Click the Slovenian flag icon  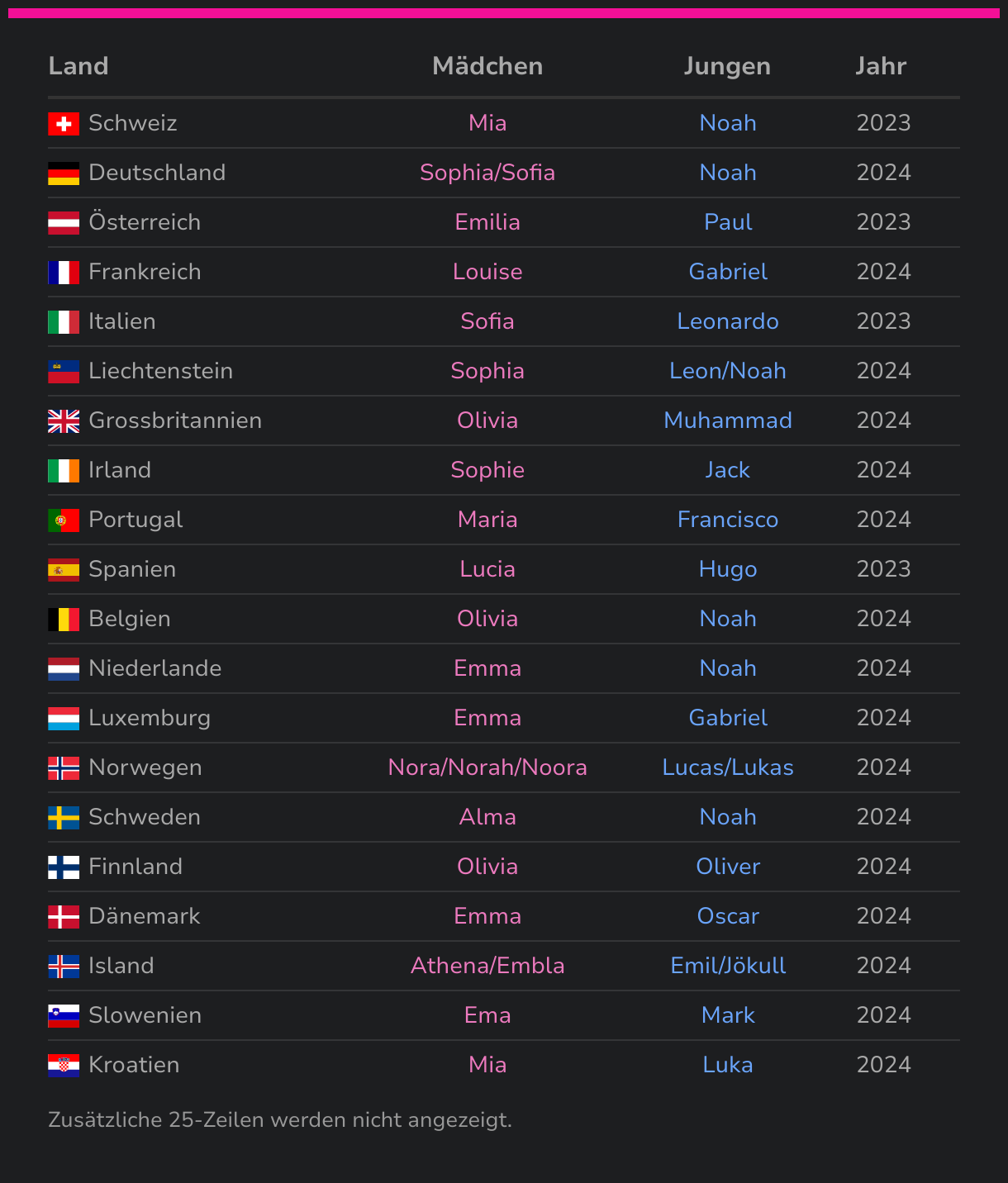(x=64, y=1016)
